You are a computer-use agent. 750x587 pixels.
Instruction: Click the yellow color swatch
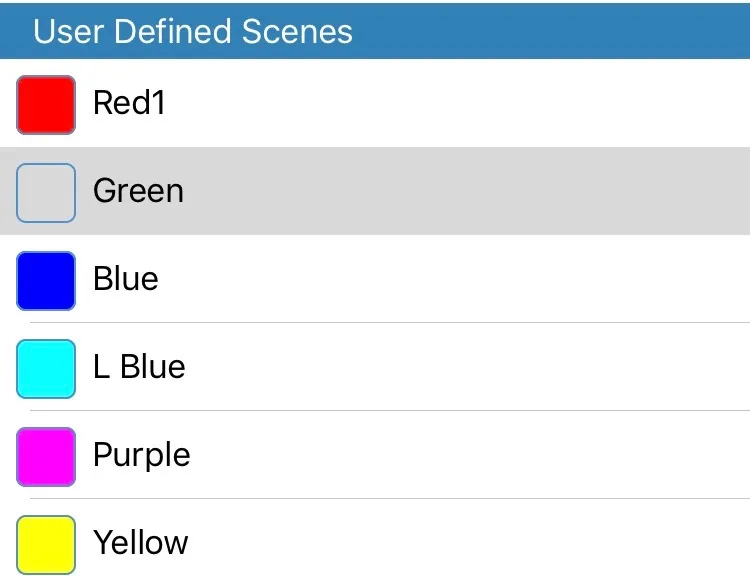(x=46, y=544)
